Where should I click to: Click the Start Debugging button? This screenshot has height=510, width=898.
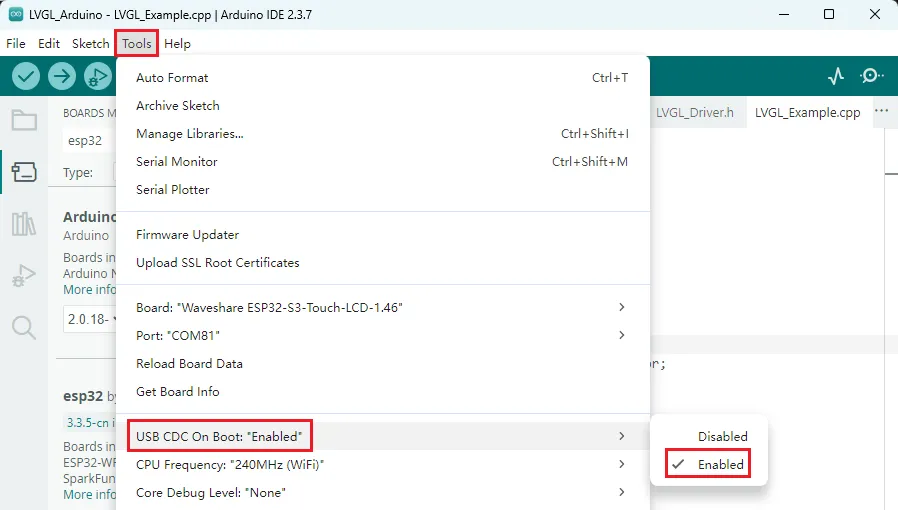pyautogui.click(x=98, y=76)
